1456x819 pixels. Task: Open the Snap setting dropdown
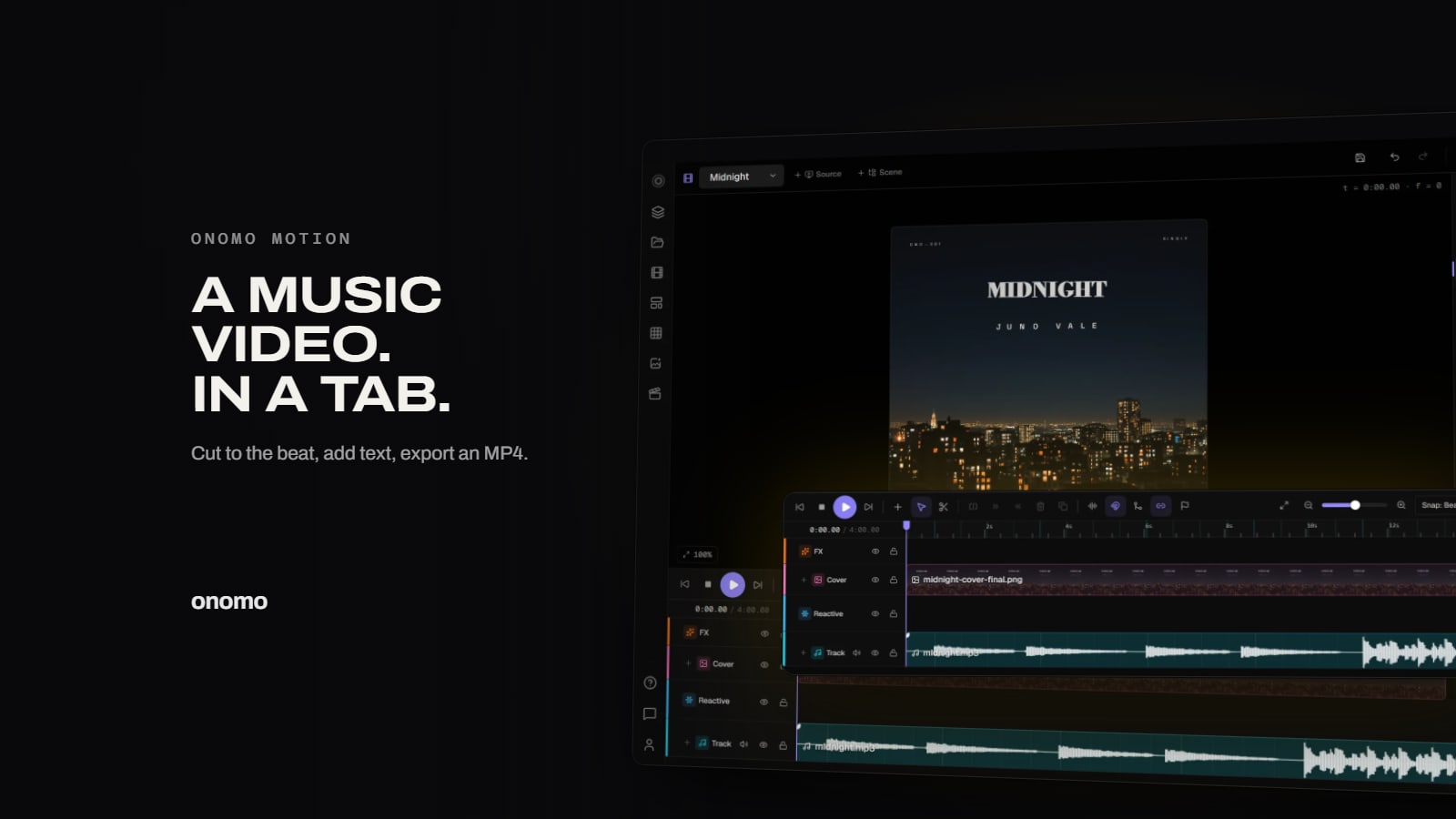[1438, 505]
